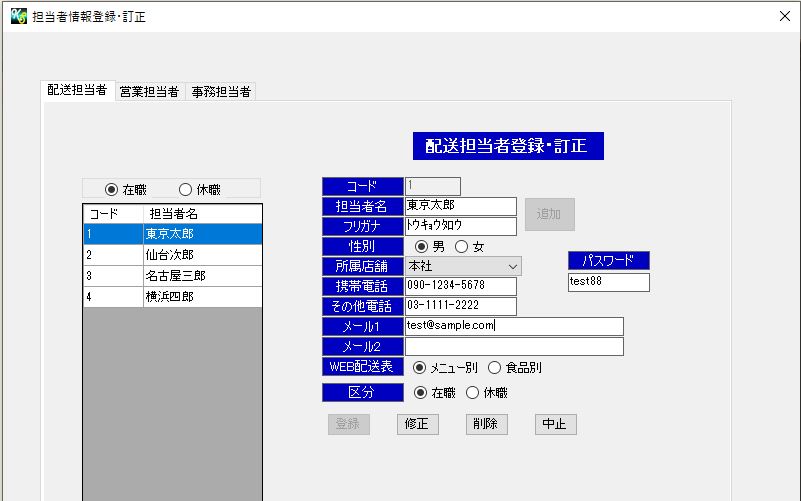801x501 pixels.
Task: Click the パスワード input field
Action: tap(608, 282)
